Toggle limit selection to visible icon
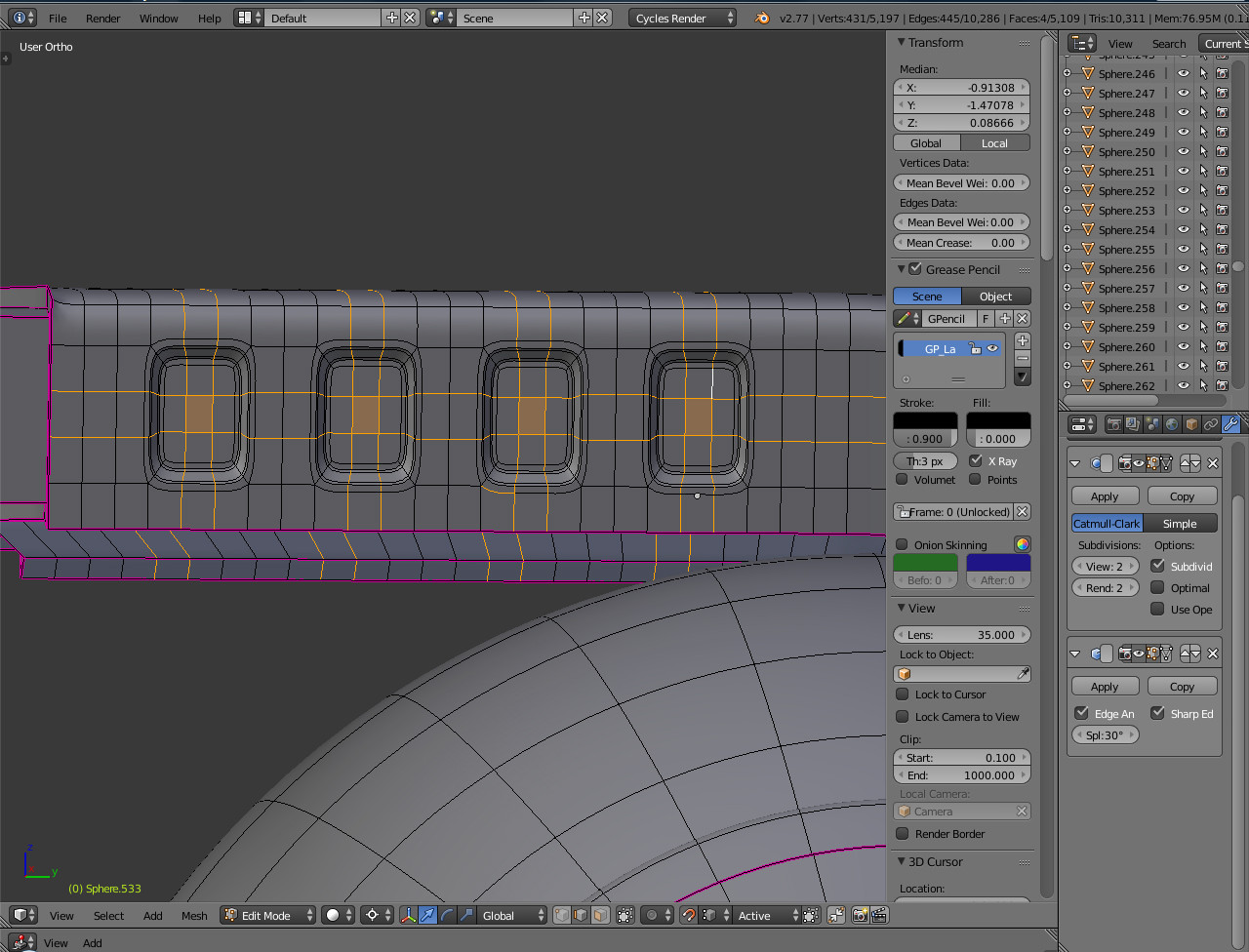The image size is (1249, 952). pyautogui.click(x=625, y=915)
